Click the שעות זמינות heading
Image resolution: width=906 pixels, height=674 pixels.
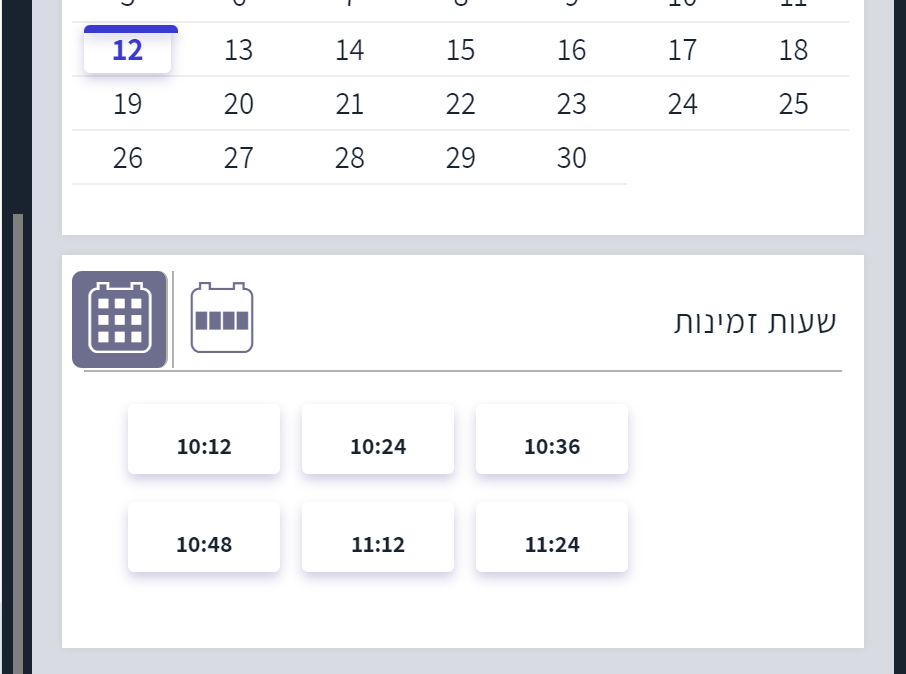756,322
